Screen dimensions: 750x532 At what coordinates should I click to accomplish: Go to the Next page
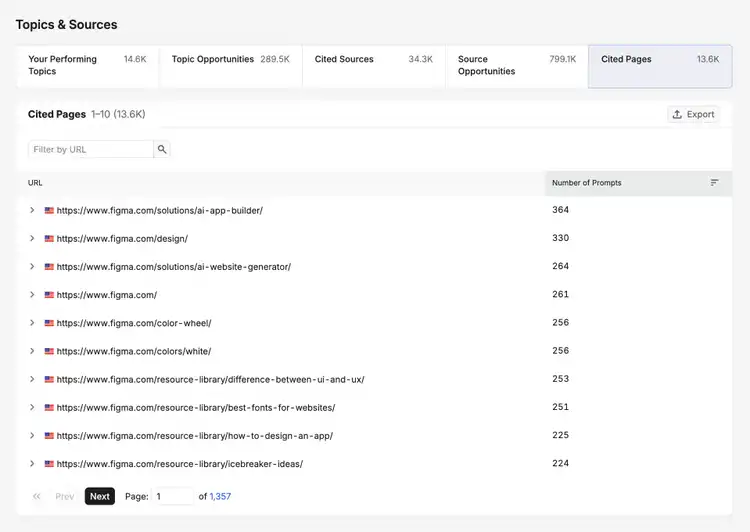[99, 496]
